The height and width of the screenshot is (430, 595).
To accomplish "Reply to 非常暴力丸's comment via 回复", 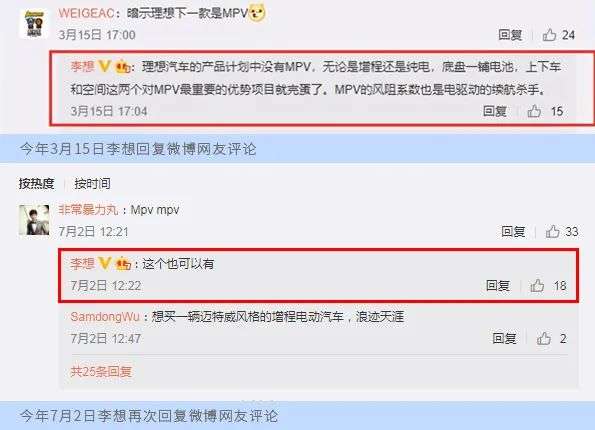I will point(513,232).
